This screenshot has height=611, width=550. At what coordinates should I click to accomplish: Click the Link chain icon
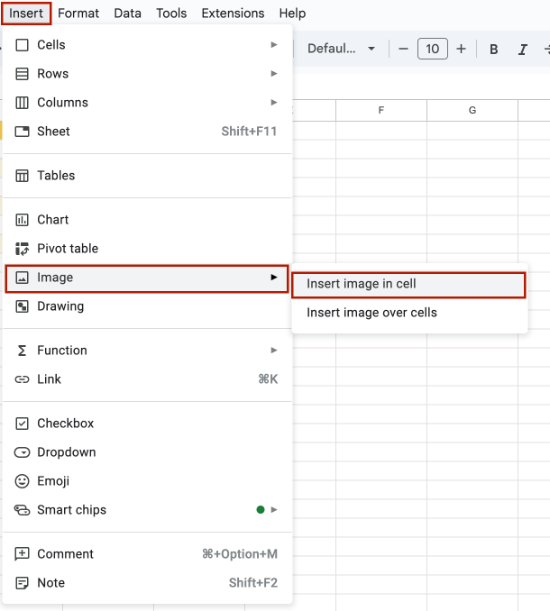22,379
